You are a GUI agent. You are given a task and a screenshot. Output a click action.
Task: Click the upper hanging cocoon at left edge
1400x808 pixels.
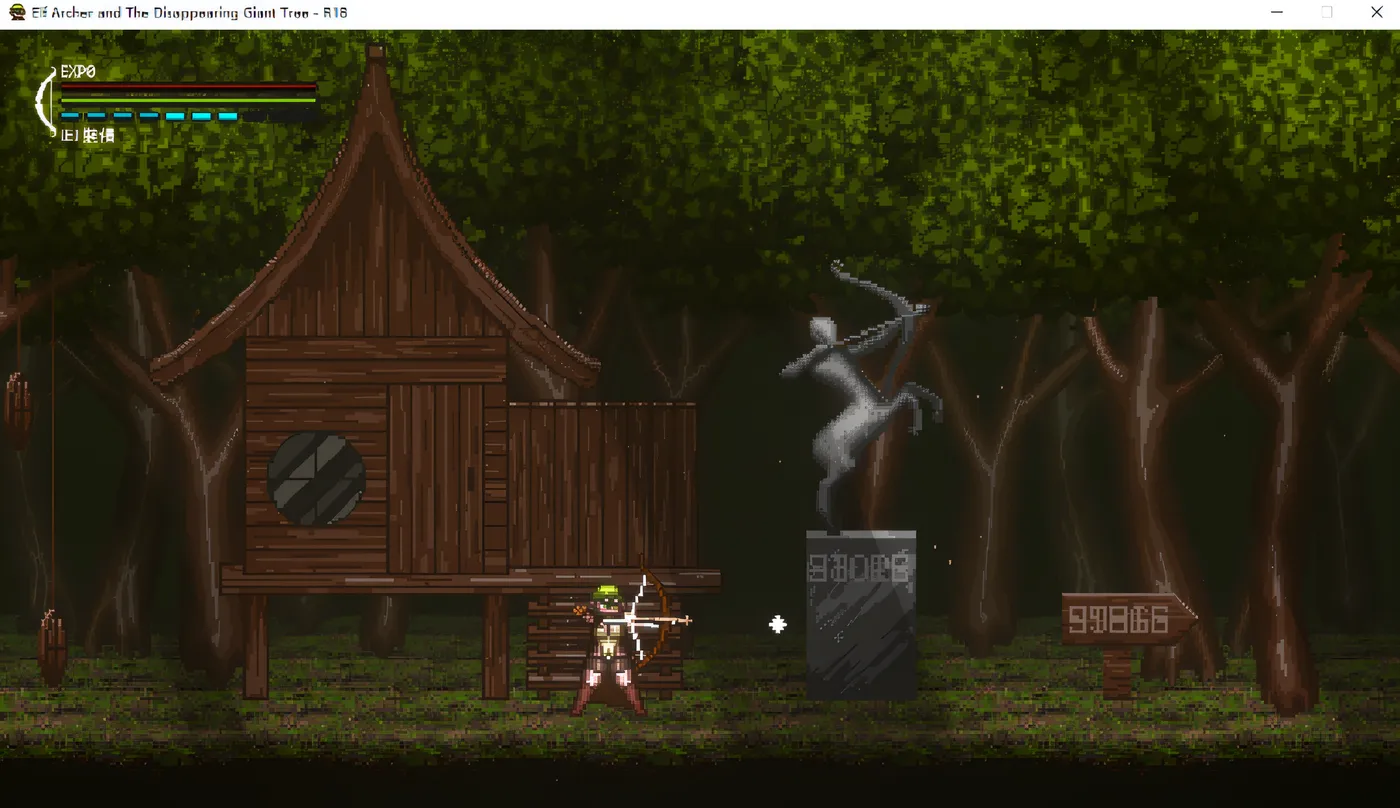coord(18,410)
